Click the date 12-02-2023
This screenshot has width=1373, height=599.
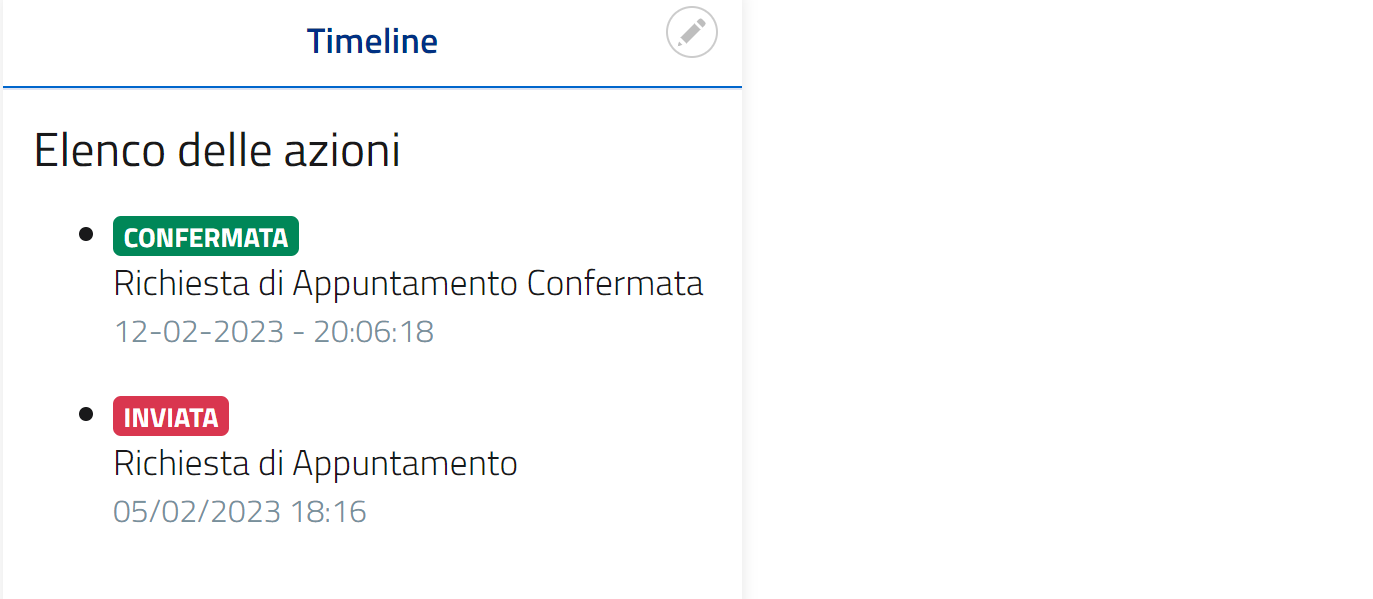[199, 332]
